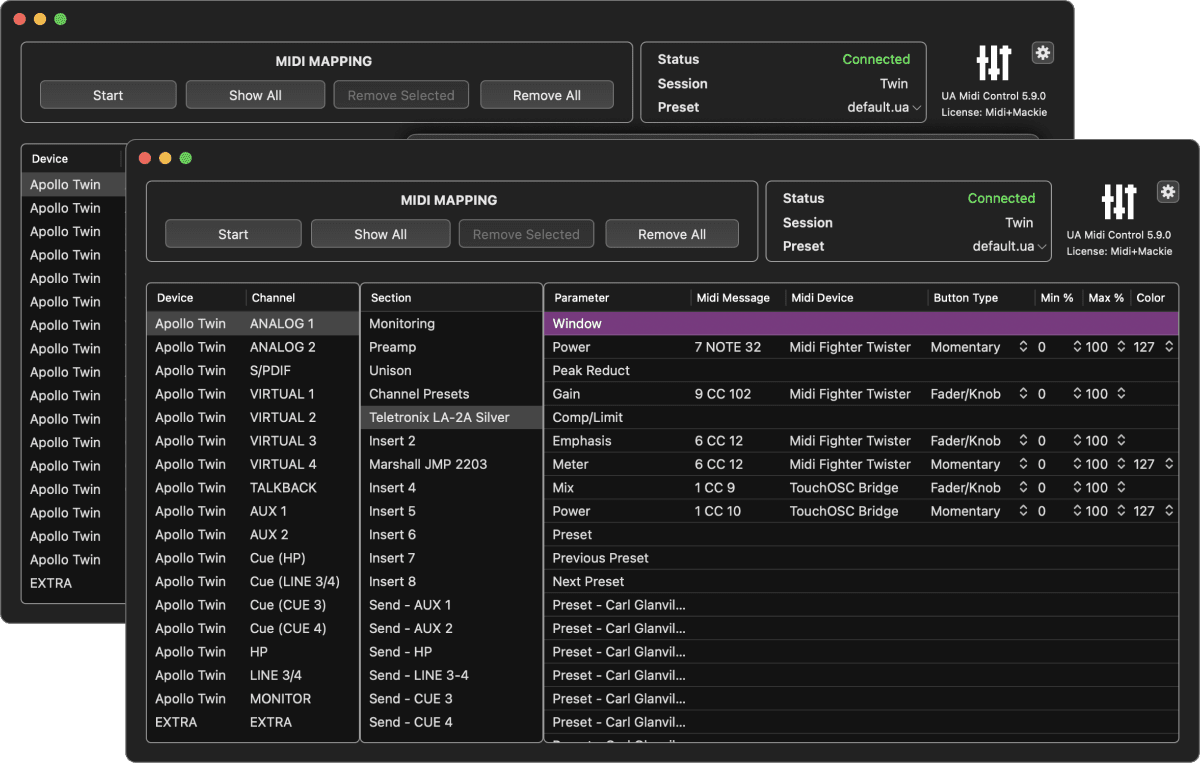Adjust Color stepper on Meter row

(x=1169, y=464)
